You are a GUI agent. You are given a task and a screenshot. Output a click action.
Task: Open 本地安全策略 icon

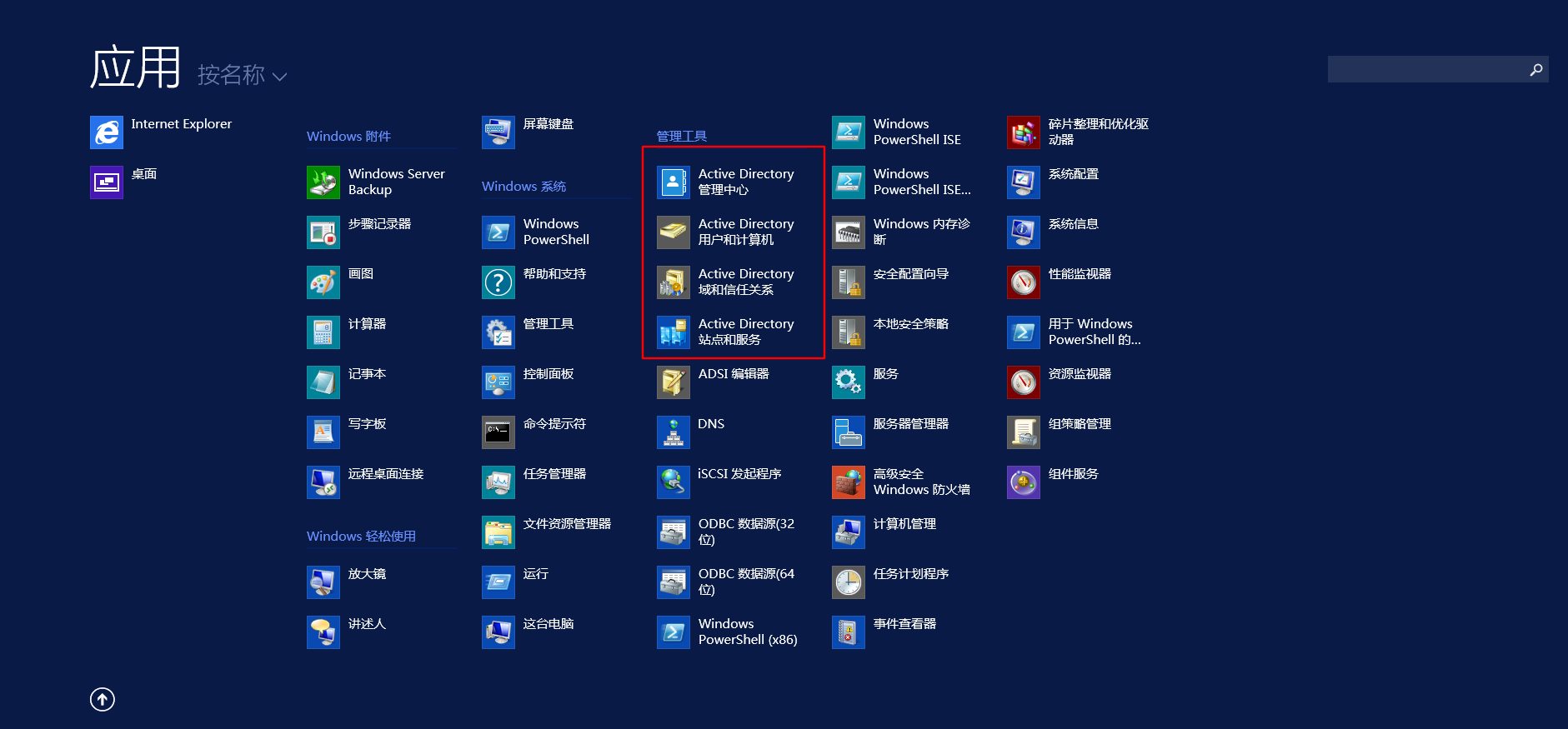(x=849, y=332)
